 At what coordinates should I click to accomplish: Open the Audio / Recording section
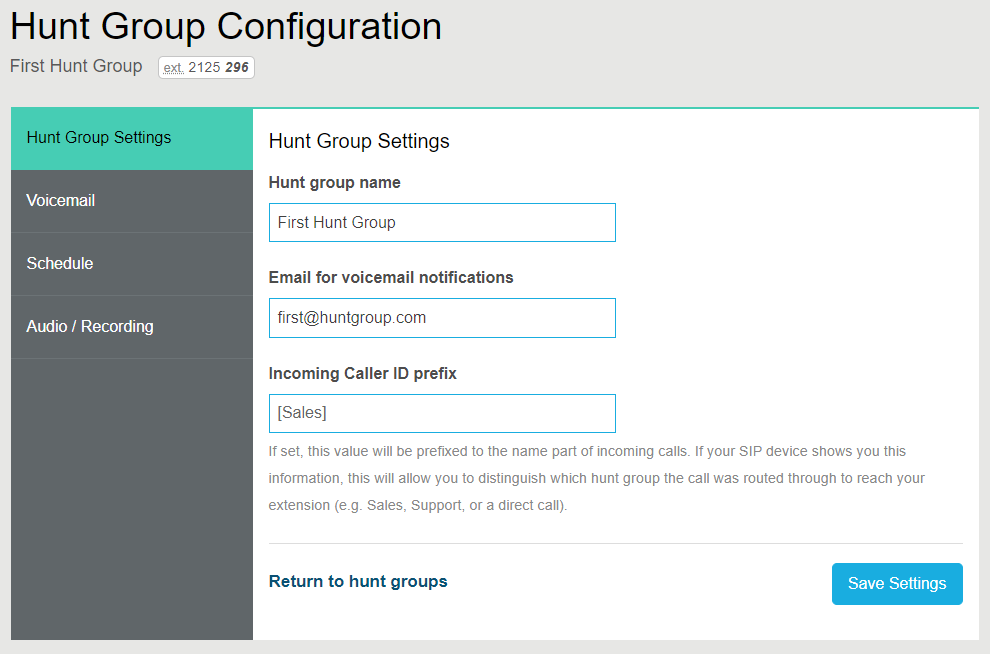89,326
